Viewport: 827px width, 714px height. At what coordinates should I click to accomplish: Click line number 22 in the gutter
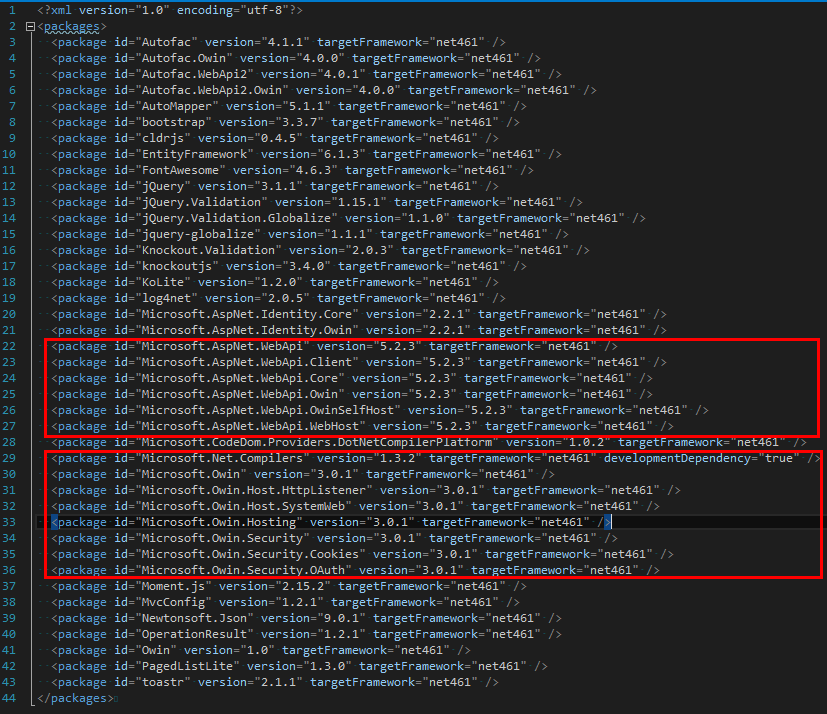pos(9,346)
